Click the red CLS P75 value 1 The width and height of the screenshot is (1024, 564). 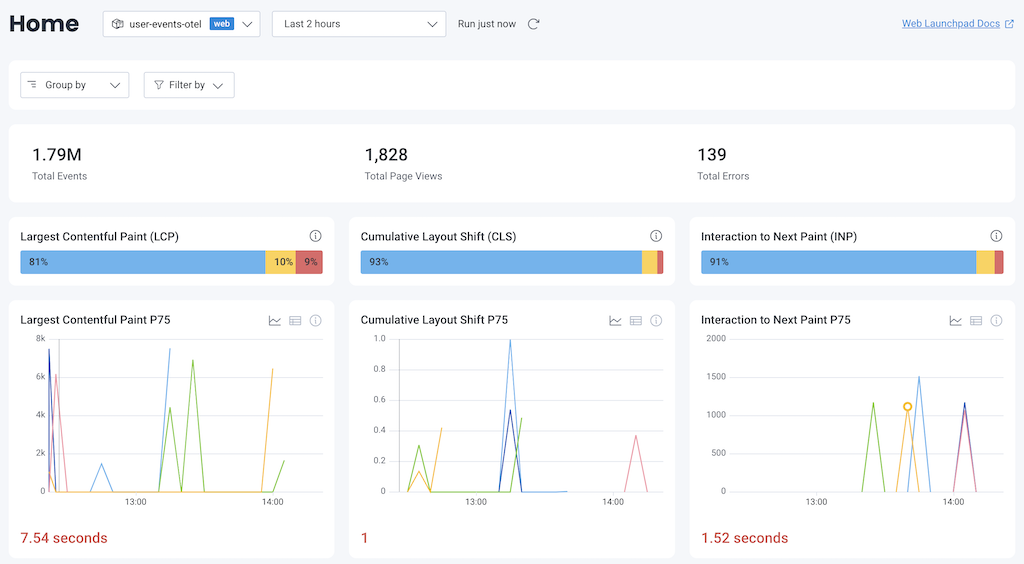(364, 538)
